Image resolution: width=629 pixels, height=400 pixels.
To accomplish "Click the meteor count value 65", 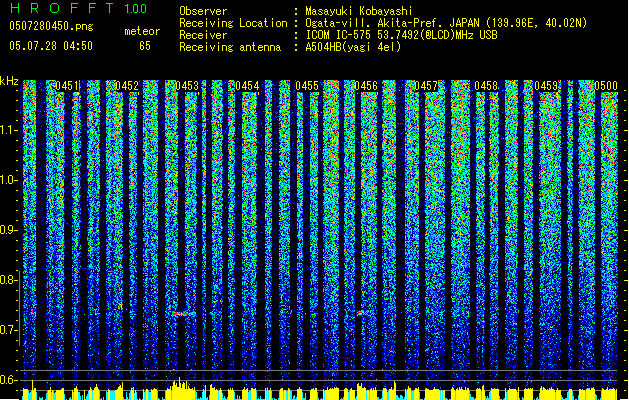I will coord(145,46).
